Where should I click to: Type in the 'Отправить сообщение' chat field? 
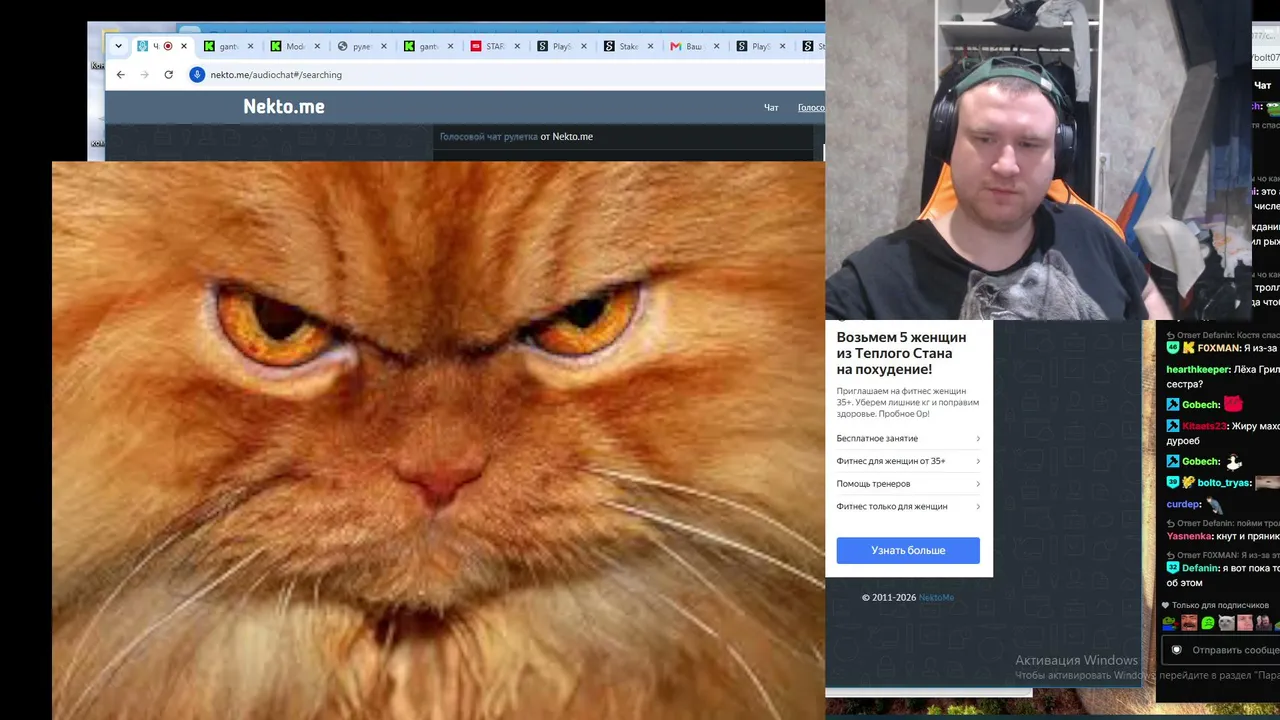(x=1222, y=650)
